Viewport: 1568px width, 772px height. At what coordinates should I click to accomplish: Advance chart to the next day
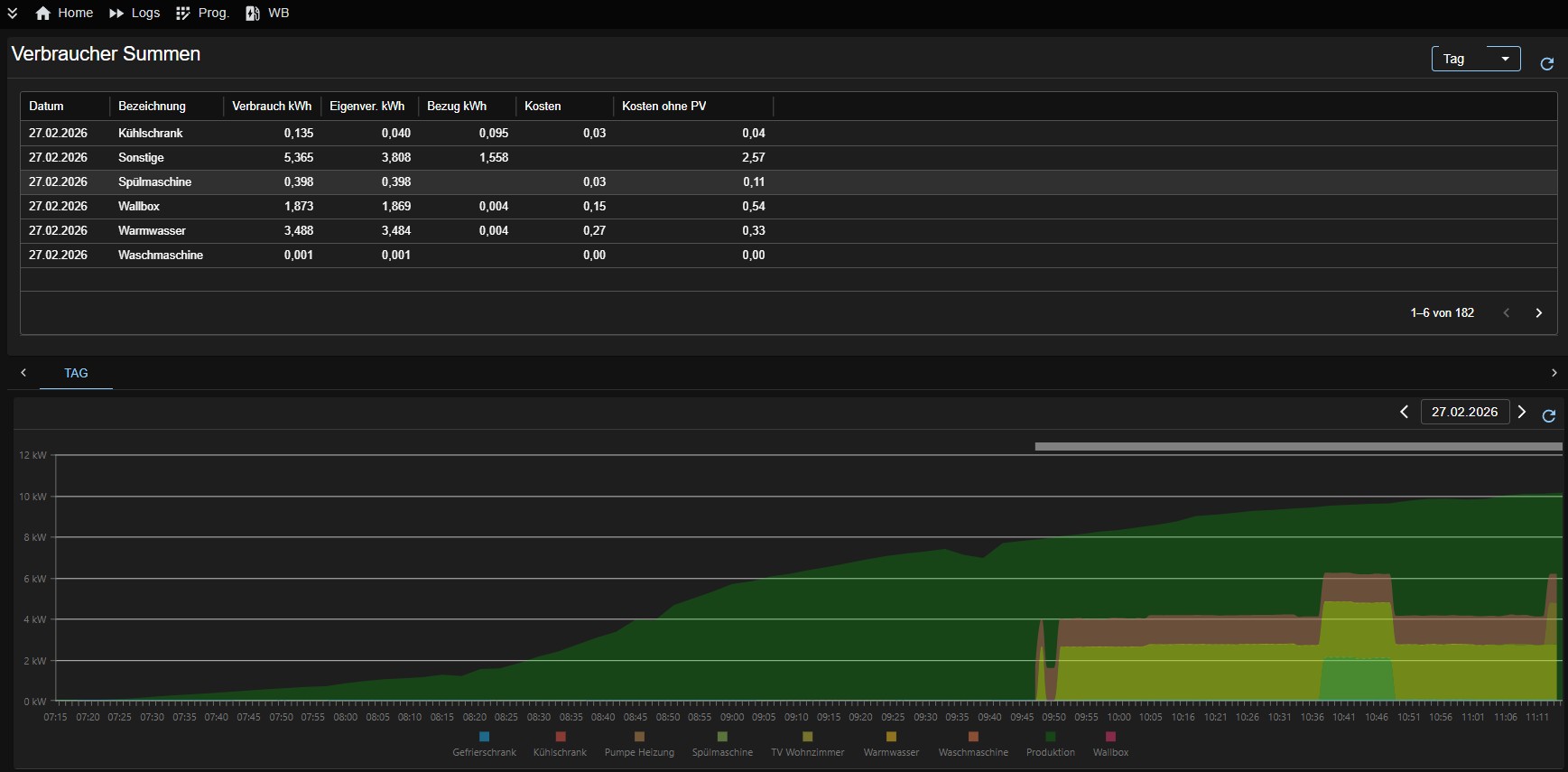click(1522, 412)
